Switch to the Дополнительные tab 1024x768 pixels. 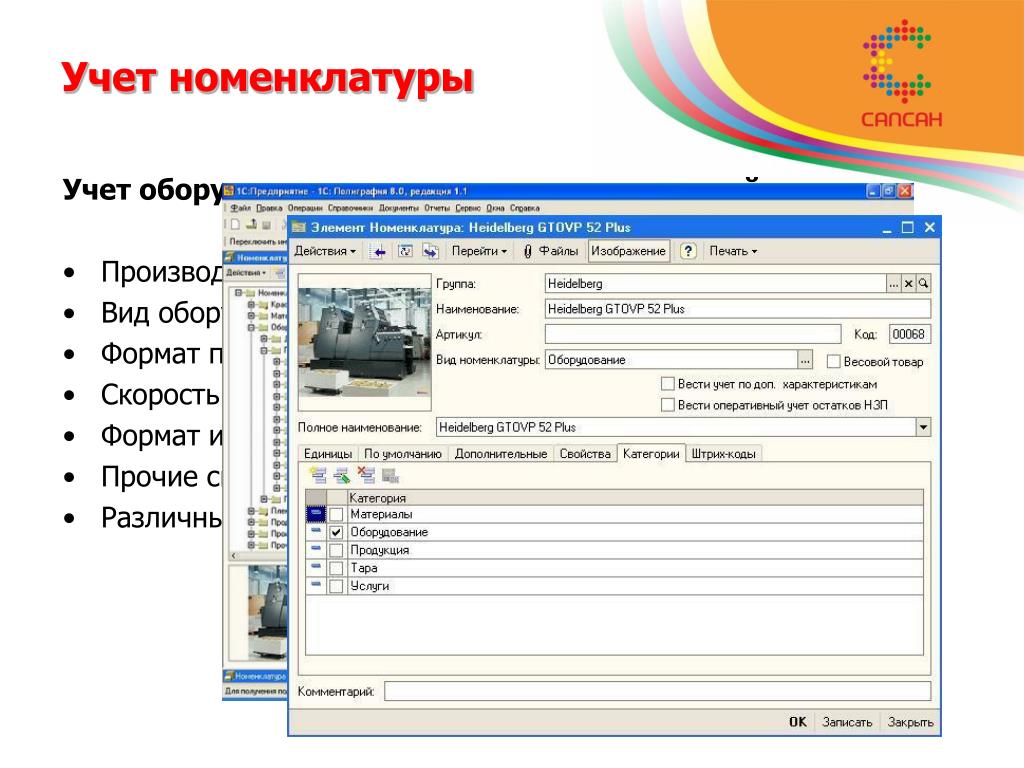[x=501, y=454]
